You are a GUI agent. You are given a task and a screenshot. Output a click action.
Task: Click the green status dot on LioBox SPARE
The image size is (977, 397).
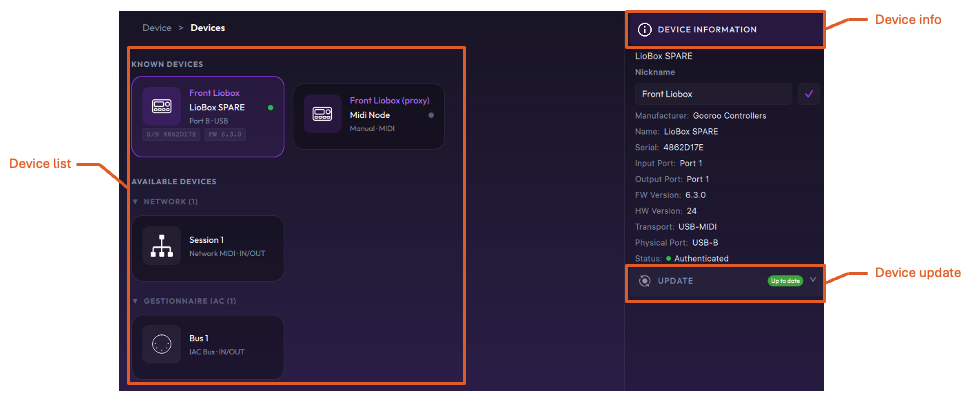coord(270,107)
